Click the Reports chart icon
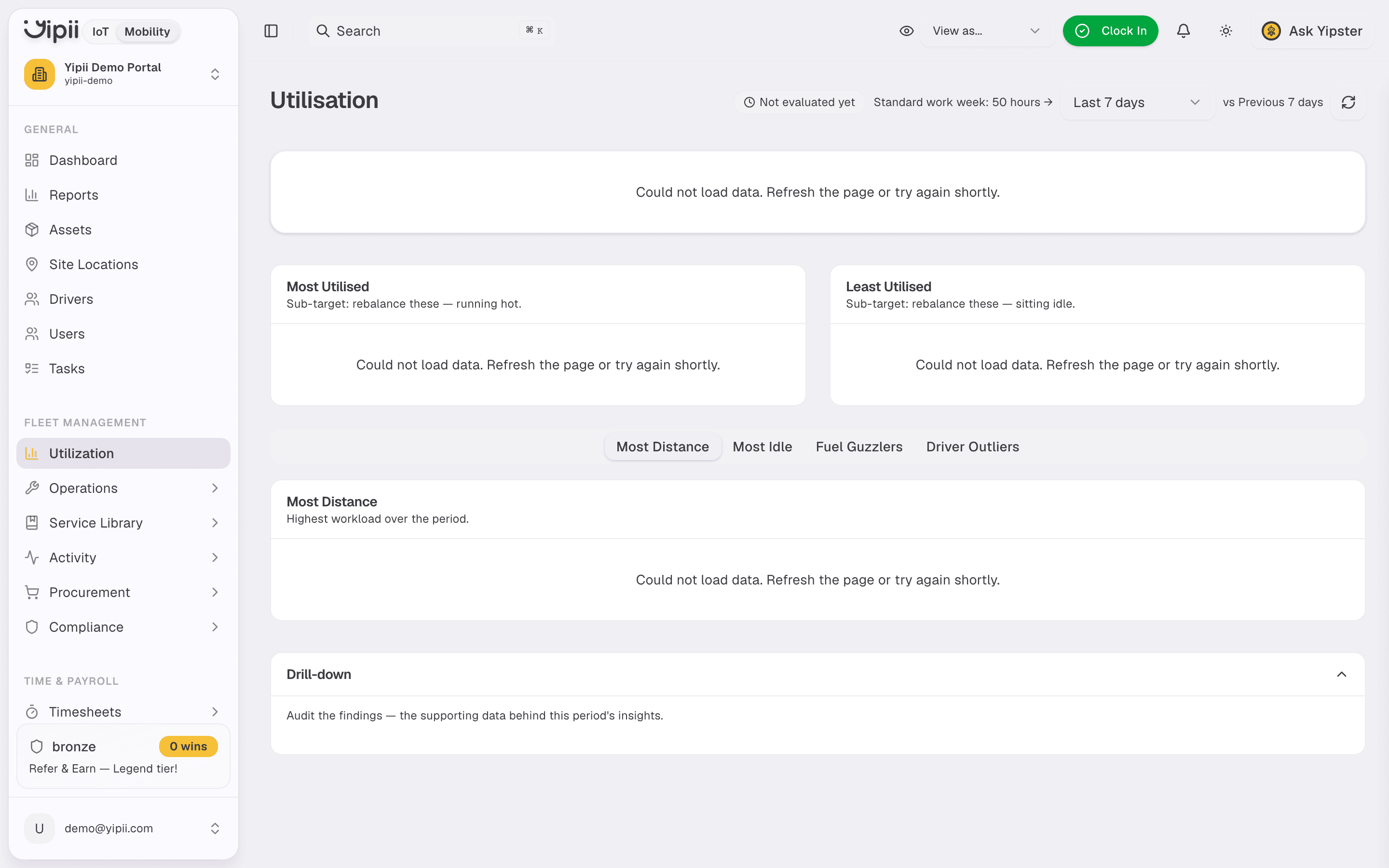1389x868 pixels. (31, 195)
